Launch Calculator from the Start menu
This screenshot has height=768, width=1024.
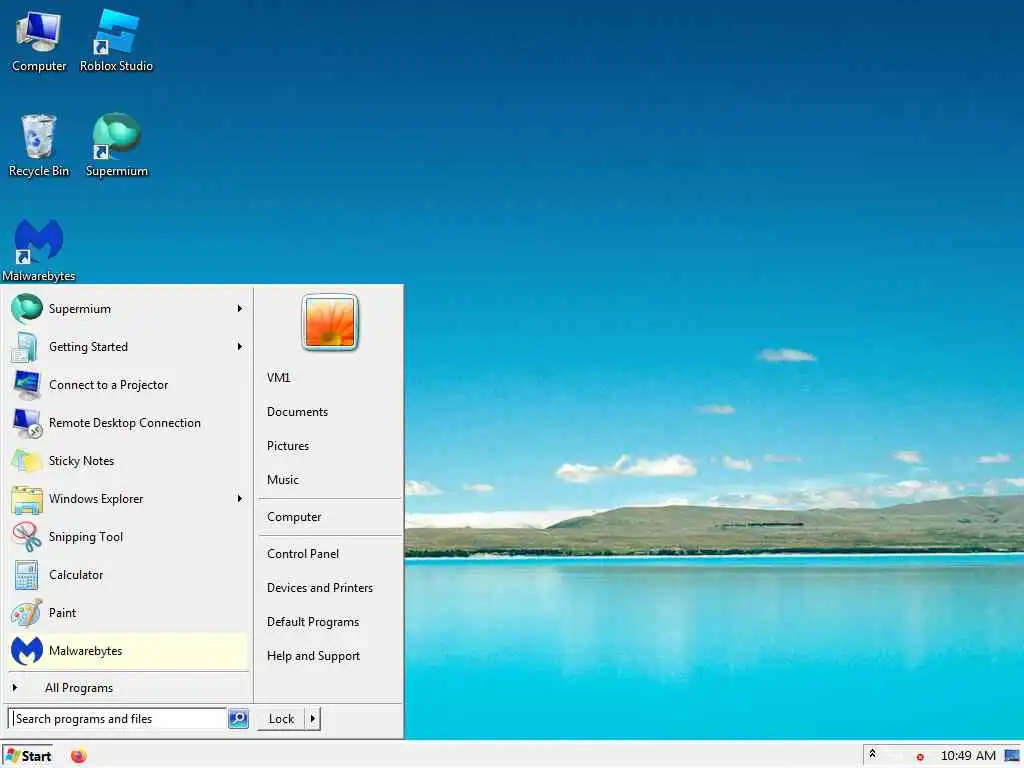(129, 575)
